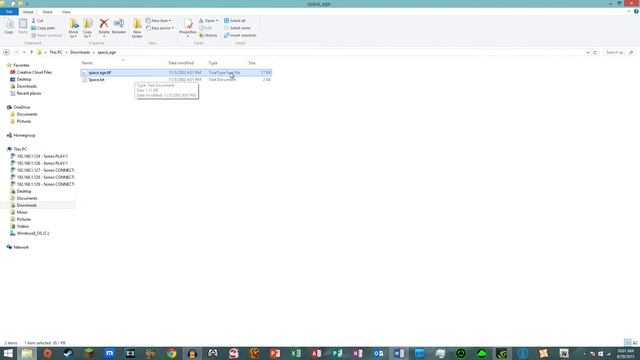Open PowerPoint from the taskbar
640x360 pixels.
pyautogui.click(x=275, y=353)
